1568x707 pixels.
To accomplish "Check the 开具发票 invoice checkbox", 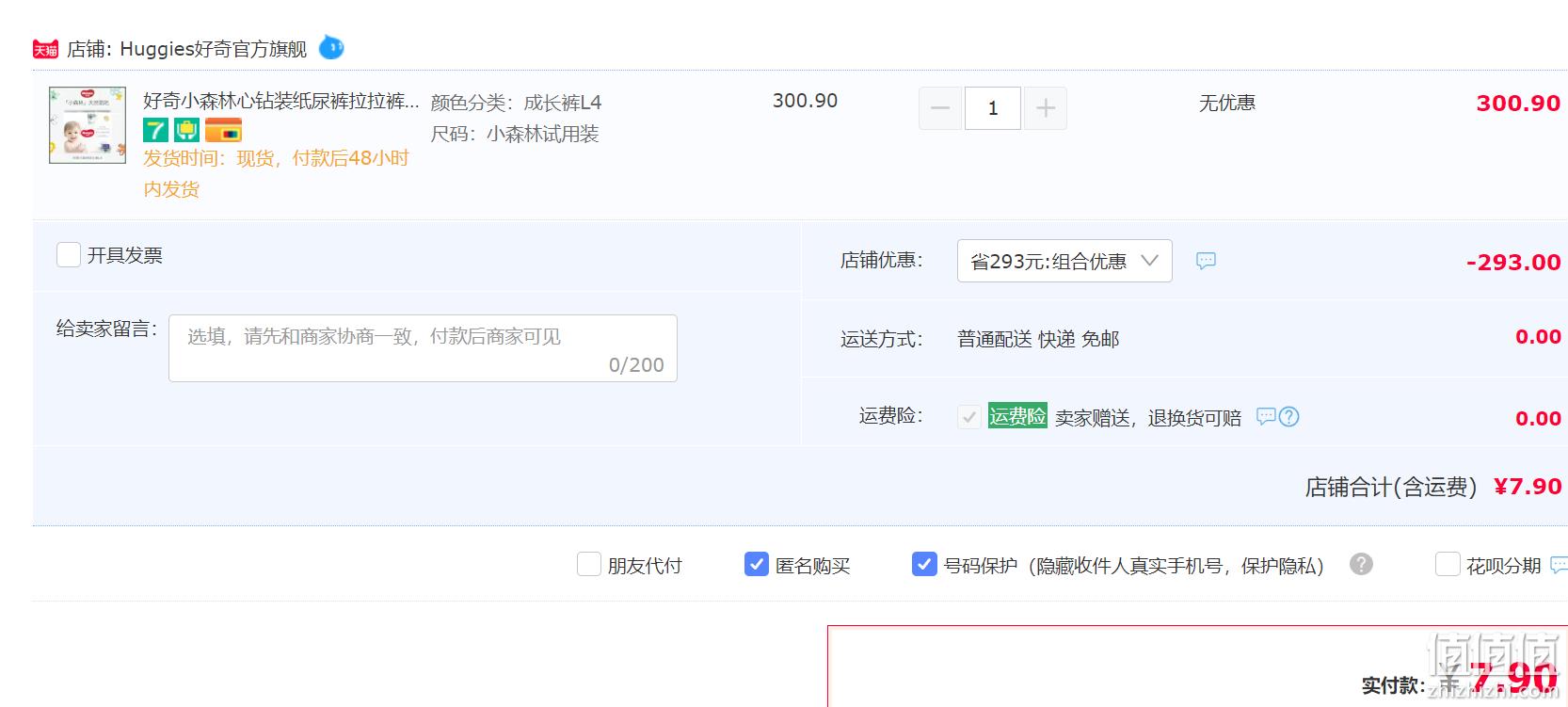I will [x=69, y=255].
